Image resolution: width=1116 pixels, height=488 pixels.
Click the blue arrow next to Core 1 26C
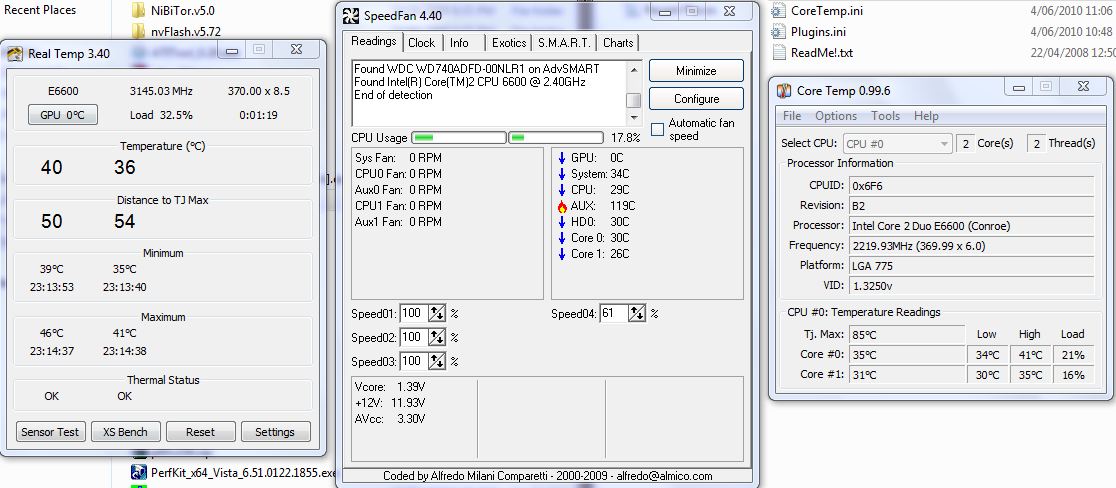562,254
